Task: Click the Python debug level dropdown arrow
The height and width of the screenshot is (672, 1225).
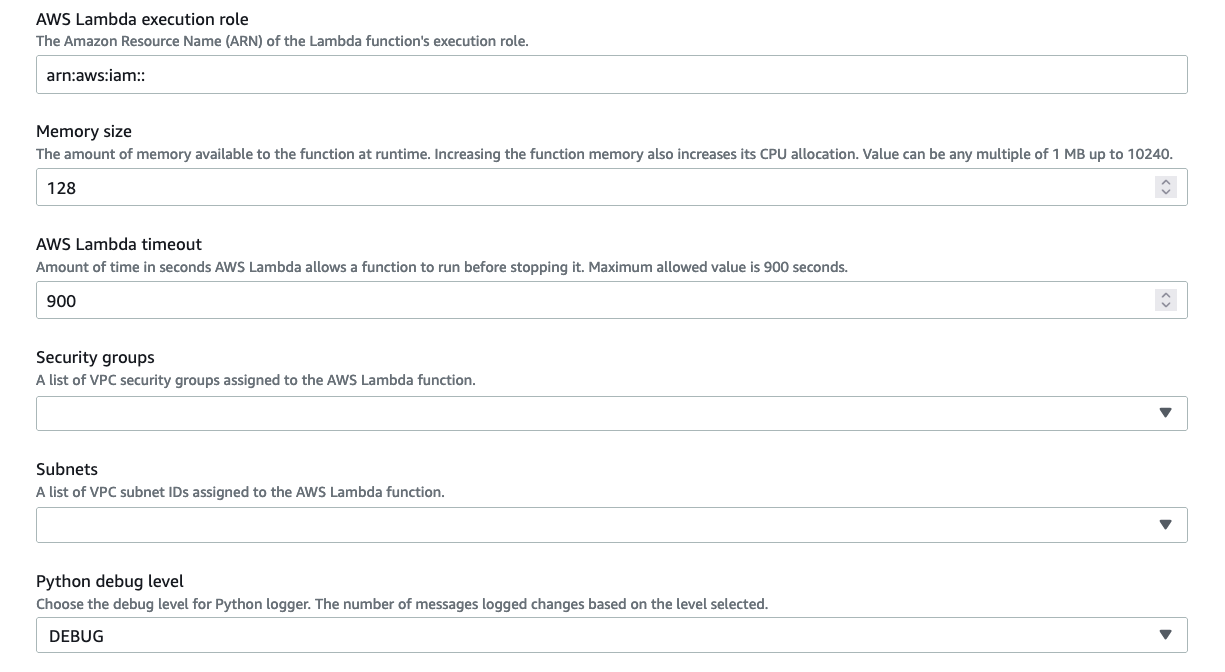Action: 1164,633
